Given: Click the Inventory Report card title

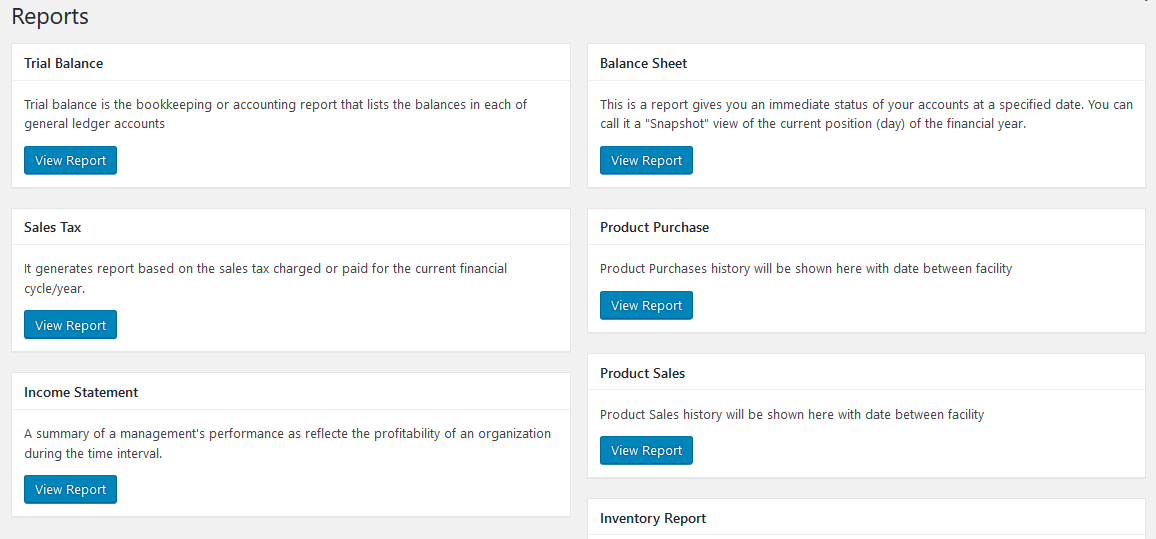Looking at the screenshot, I should click(x=653, y=518).
